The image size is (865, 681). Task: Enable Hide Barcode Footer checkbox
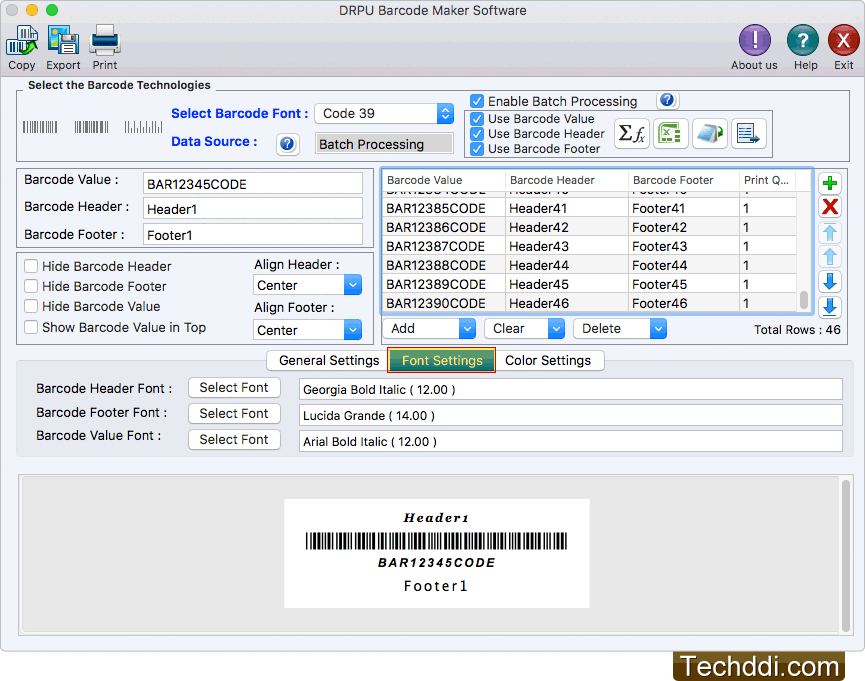[x=31, y=286]
